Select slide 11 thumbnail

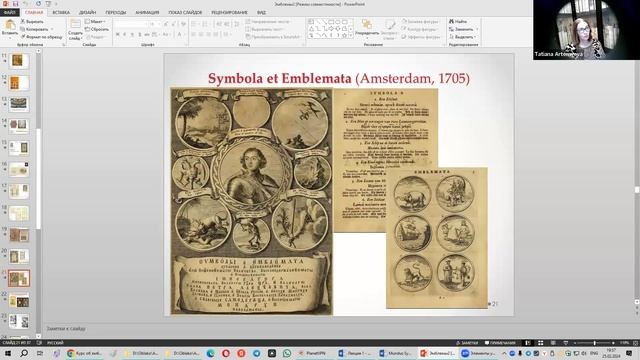tap(19, 61)
